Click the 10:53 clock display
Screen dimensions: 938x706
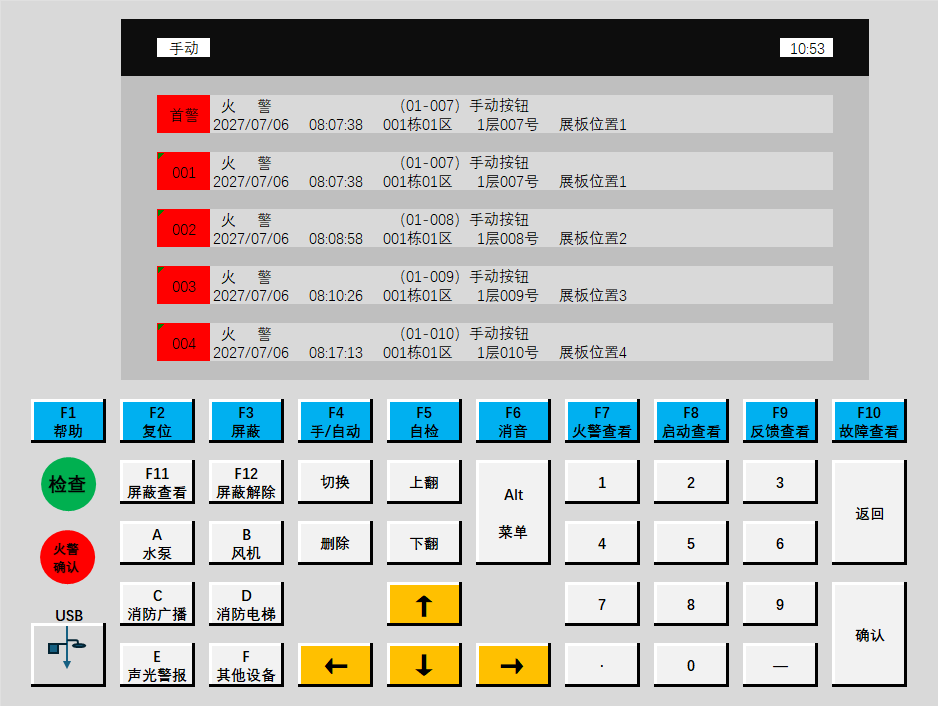pyautogui.click(x=806, y=48)
